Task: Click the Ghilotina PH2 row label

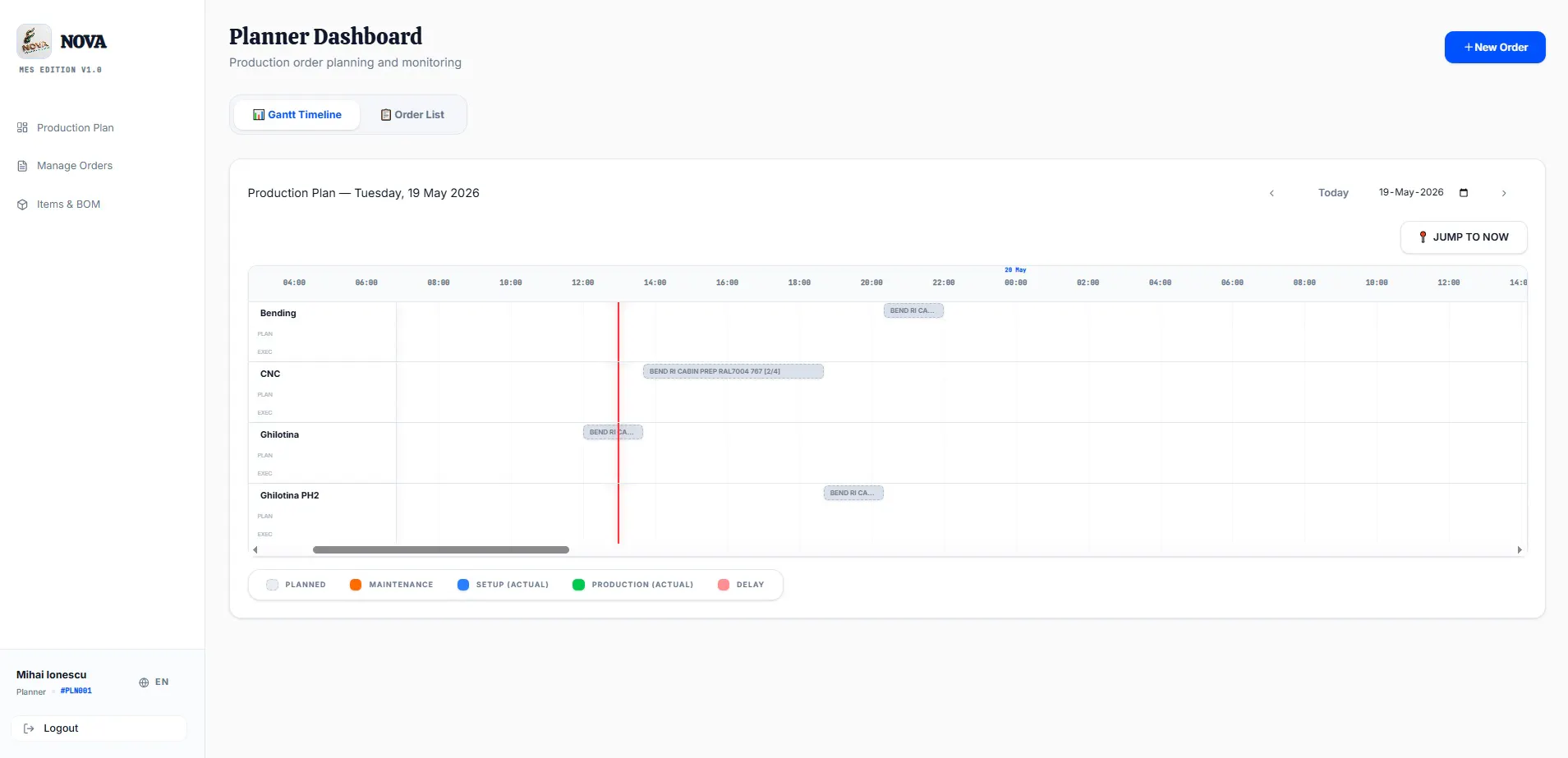Action: [x=289, y=496]
